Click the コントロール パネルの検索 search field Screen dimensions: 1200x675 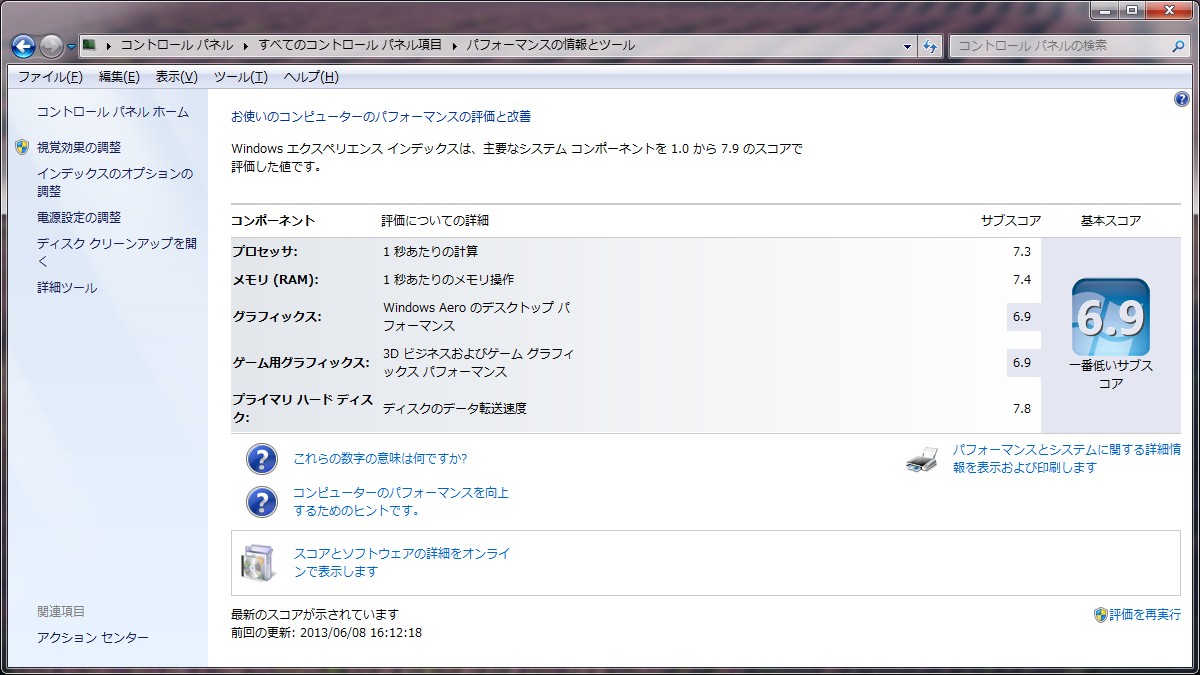tap(1060, 46)
